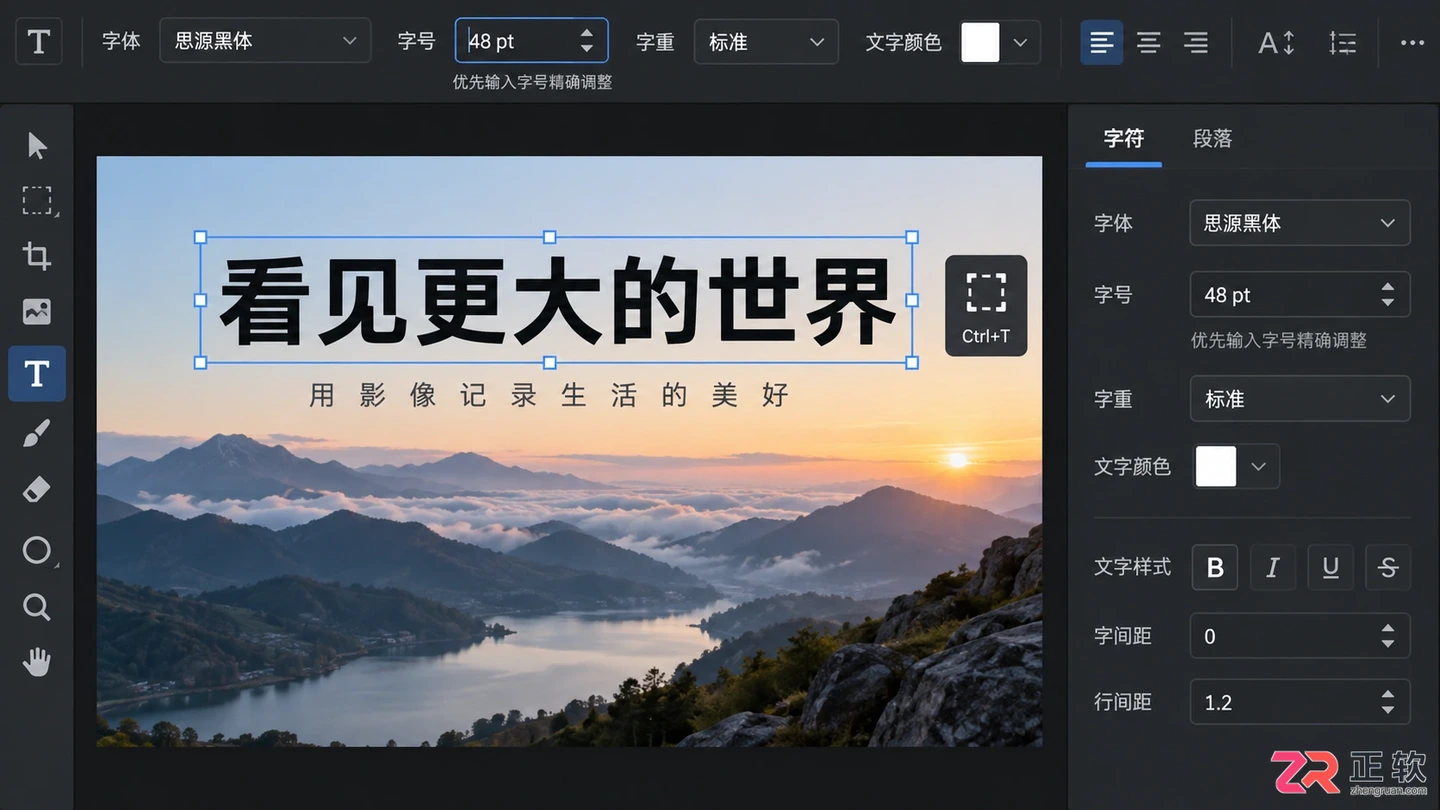Center-align the text
This screenshot has height=810, width=1440.
1149,42
